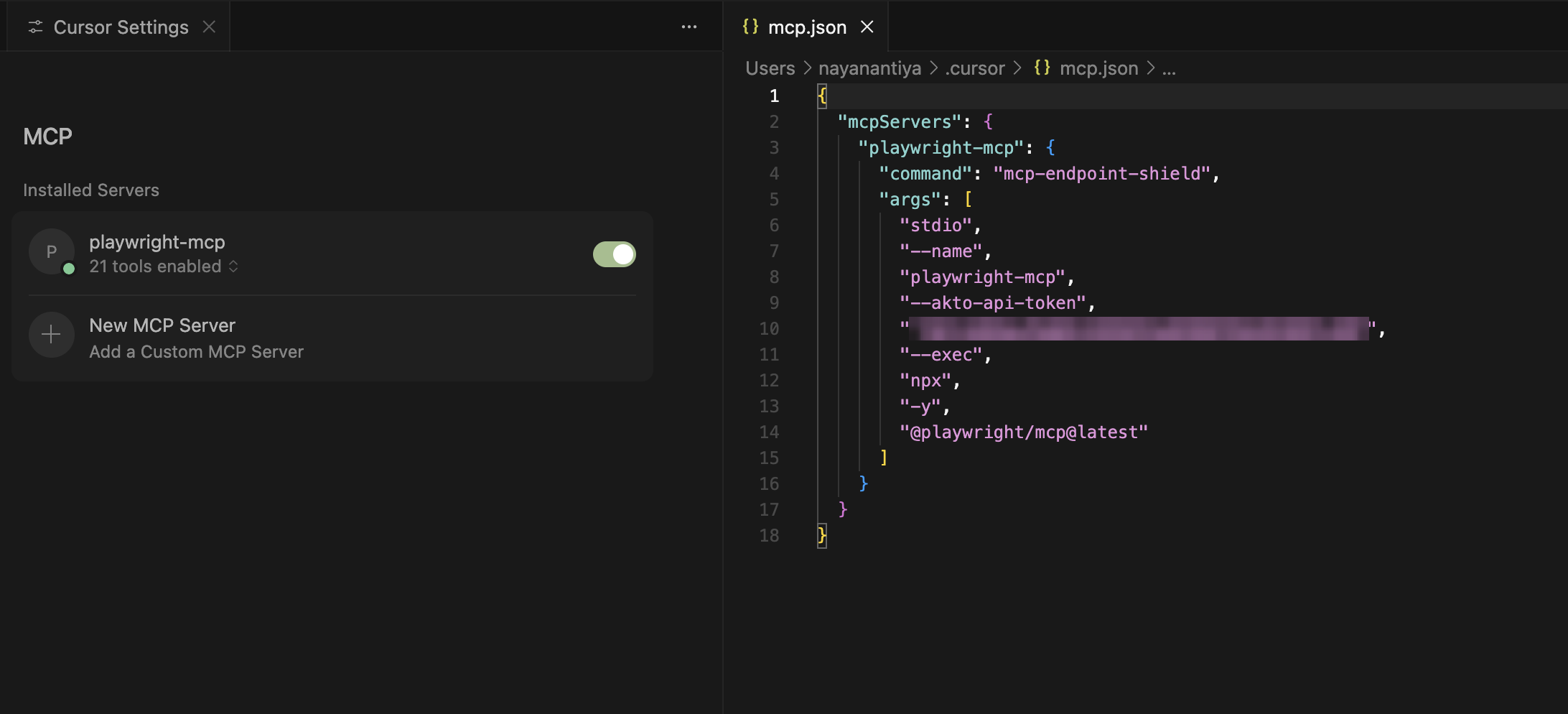Click the playwright-mcp server name
Image resolution: width=1568 pixels, height=714 pixels.
[x=157, y=242]
